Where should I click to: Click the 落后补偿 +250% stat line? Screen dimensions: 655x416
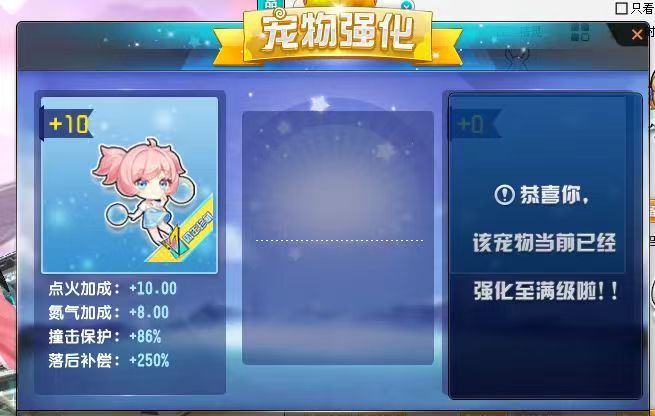pyautogui.click(x=109, y=360)
